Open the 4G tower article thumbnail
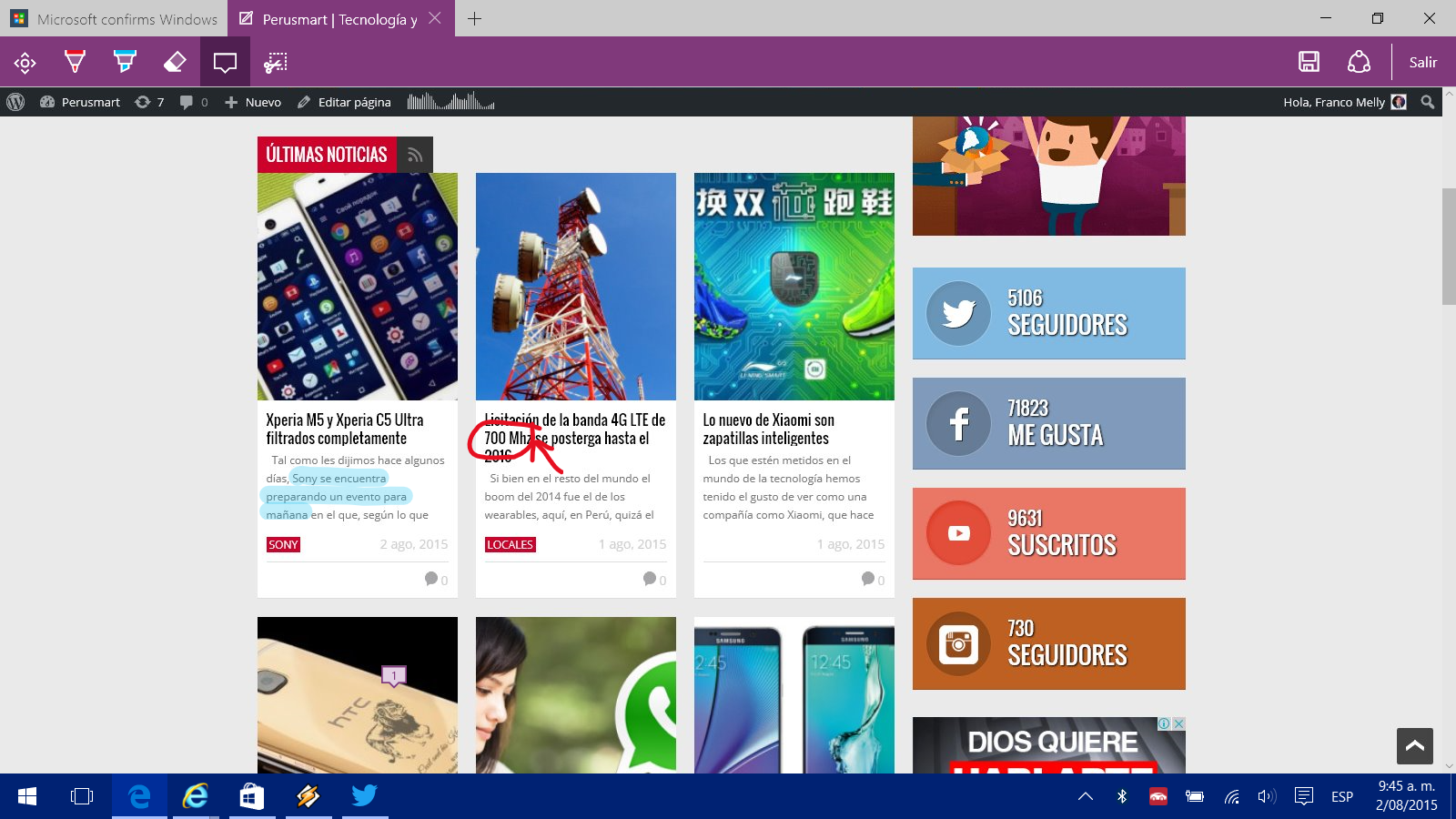The height and width of the screenshot is (819, 1456). click(x=576, y=287)
